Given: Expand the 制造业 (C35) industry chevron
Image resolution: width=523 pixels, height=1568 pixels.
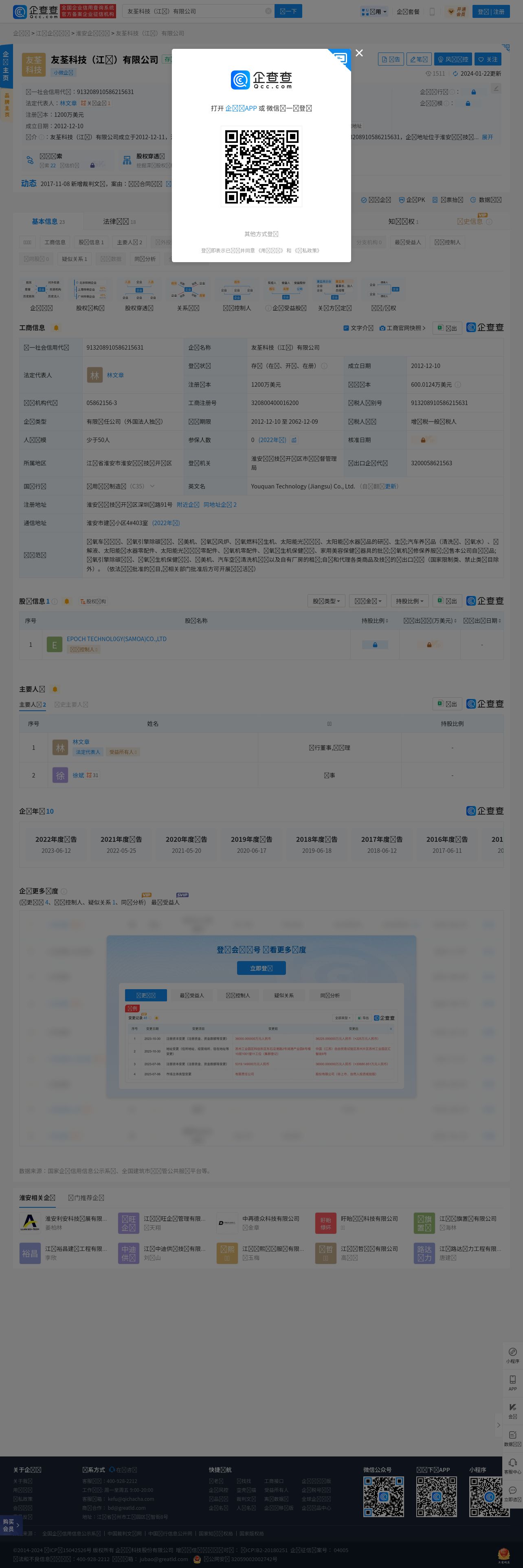Looking at the screenshot, I should 152,486.
